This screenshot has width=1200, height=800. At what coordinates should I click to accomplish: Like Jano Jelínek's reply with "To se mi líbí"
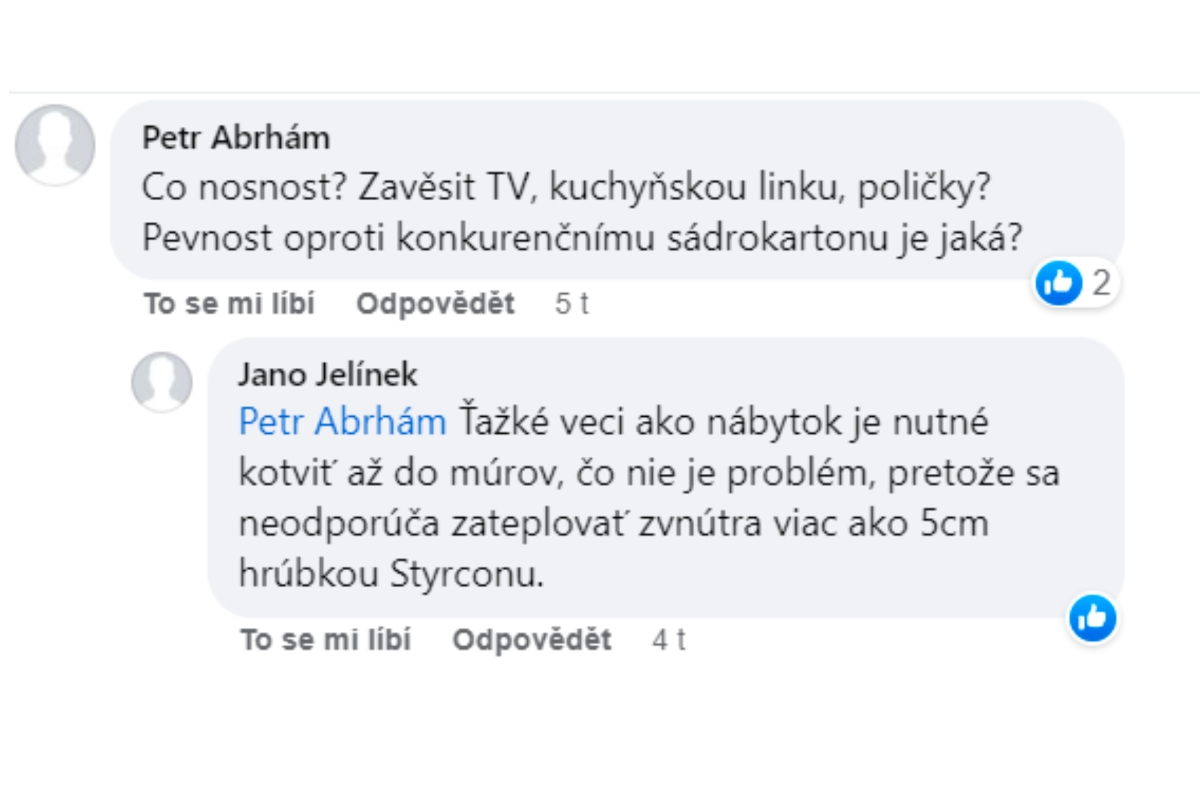pyautogui.click(x=325, y=640)
